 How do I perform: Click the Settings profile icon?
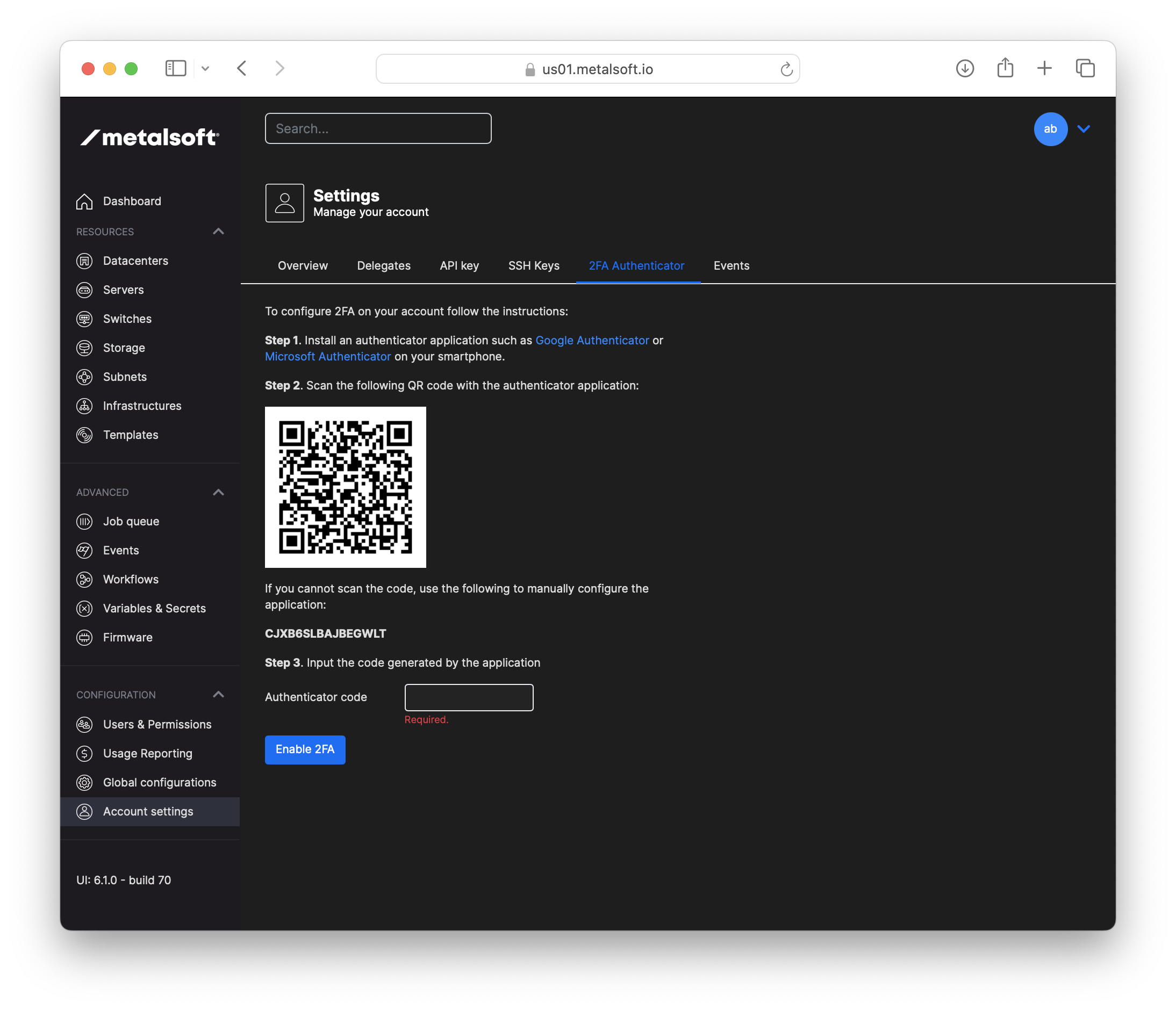284,203
